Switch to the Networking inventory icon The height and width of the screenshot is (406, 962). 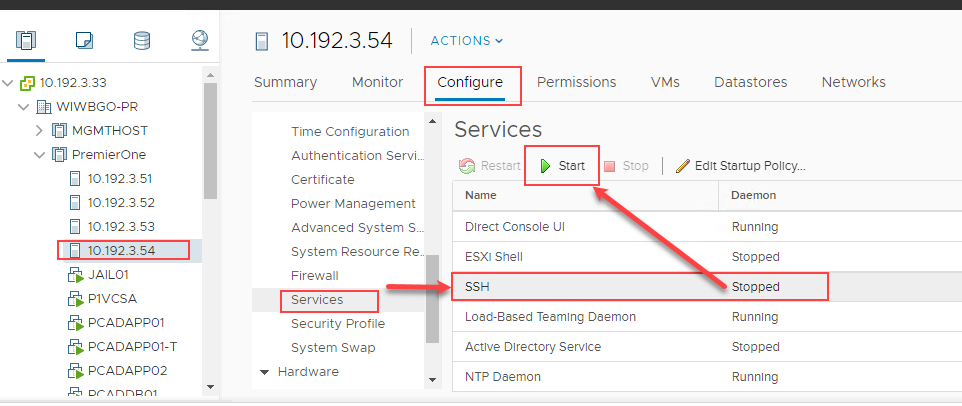[200, 41]
